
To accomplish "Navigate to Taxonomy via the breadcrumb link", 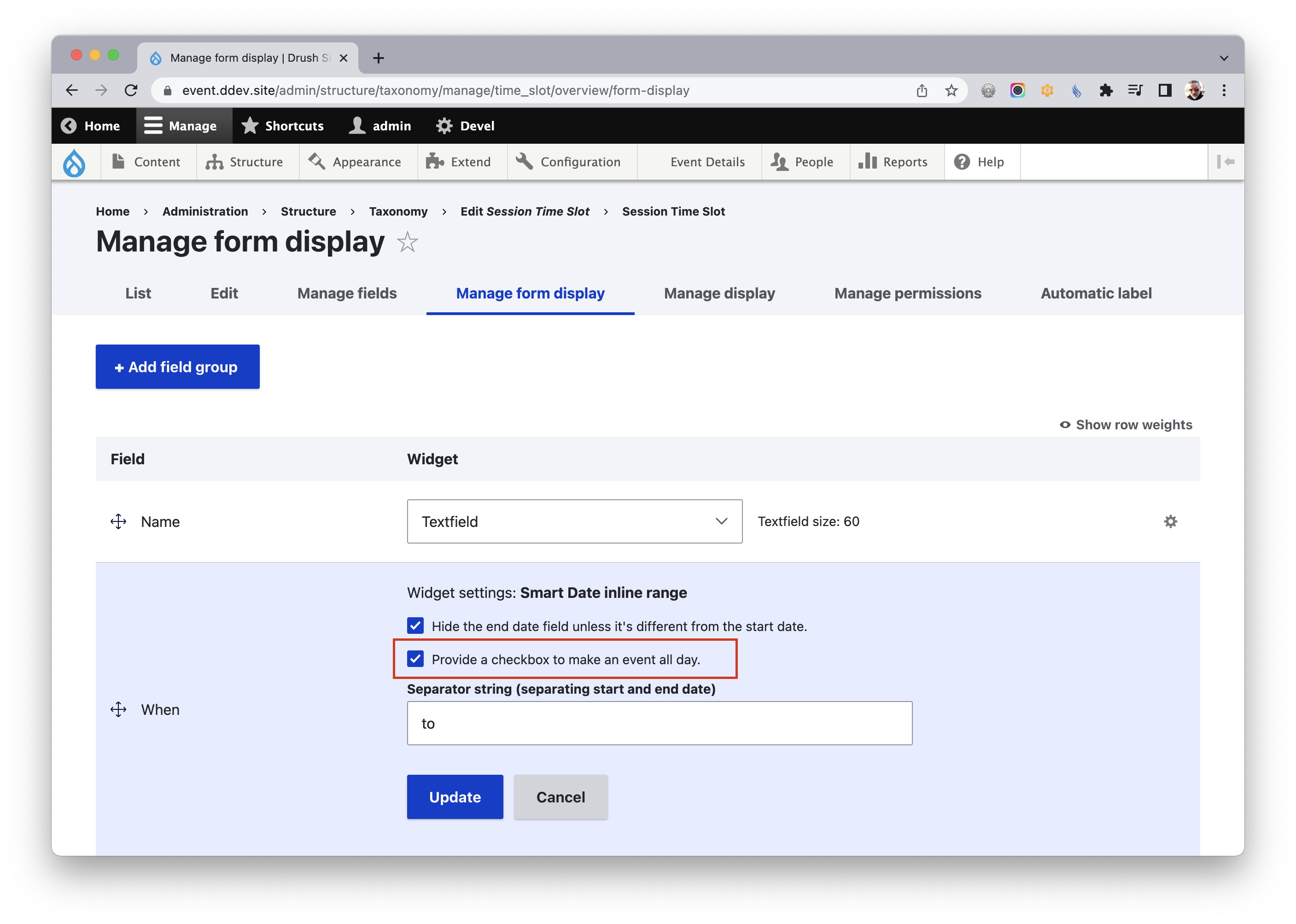I will coord(397,211).
